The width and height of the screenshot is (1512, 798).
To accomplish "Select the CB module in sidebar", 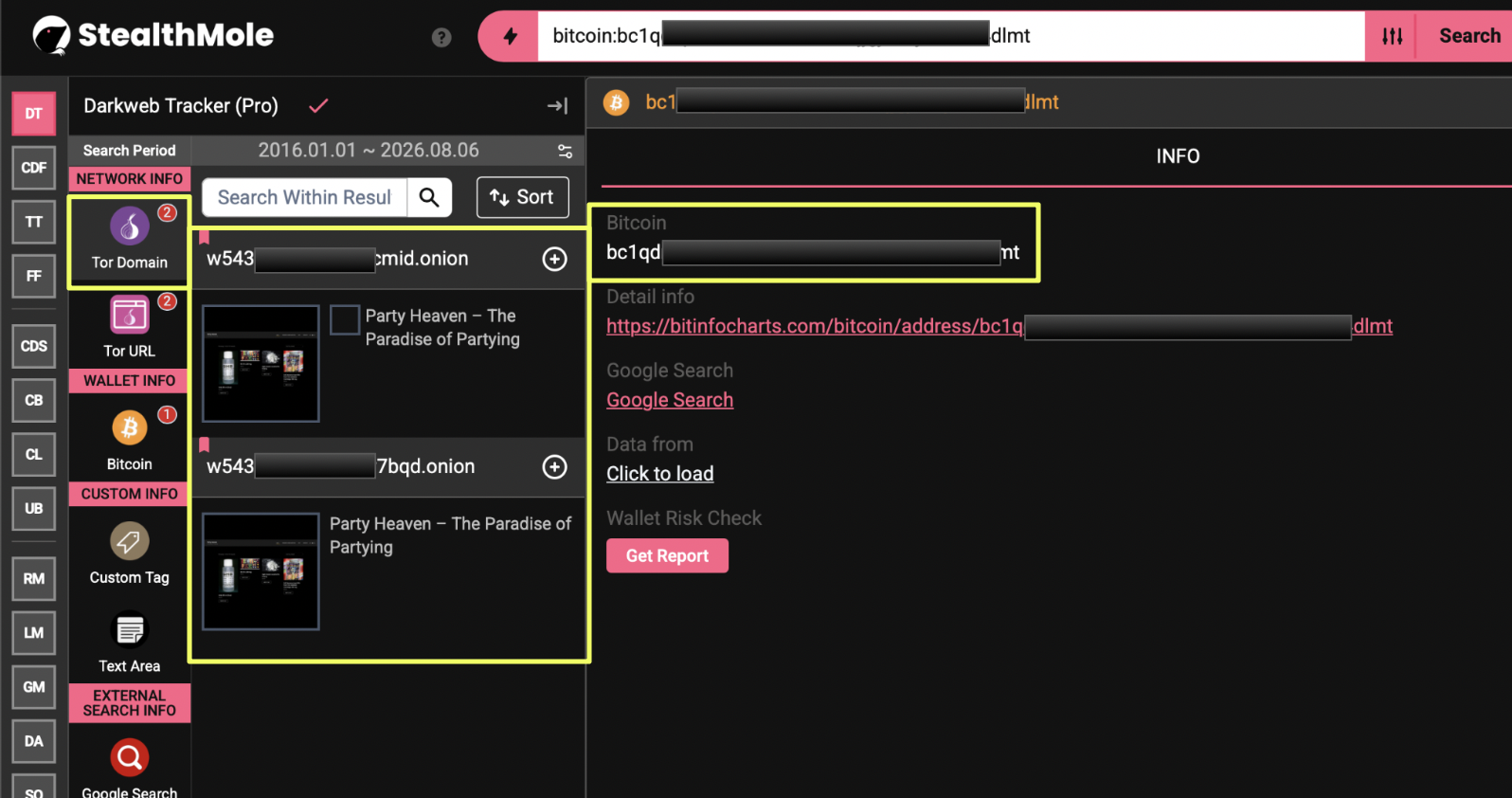I will 34,400.
